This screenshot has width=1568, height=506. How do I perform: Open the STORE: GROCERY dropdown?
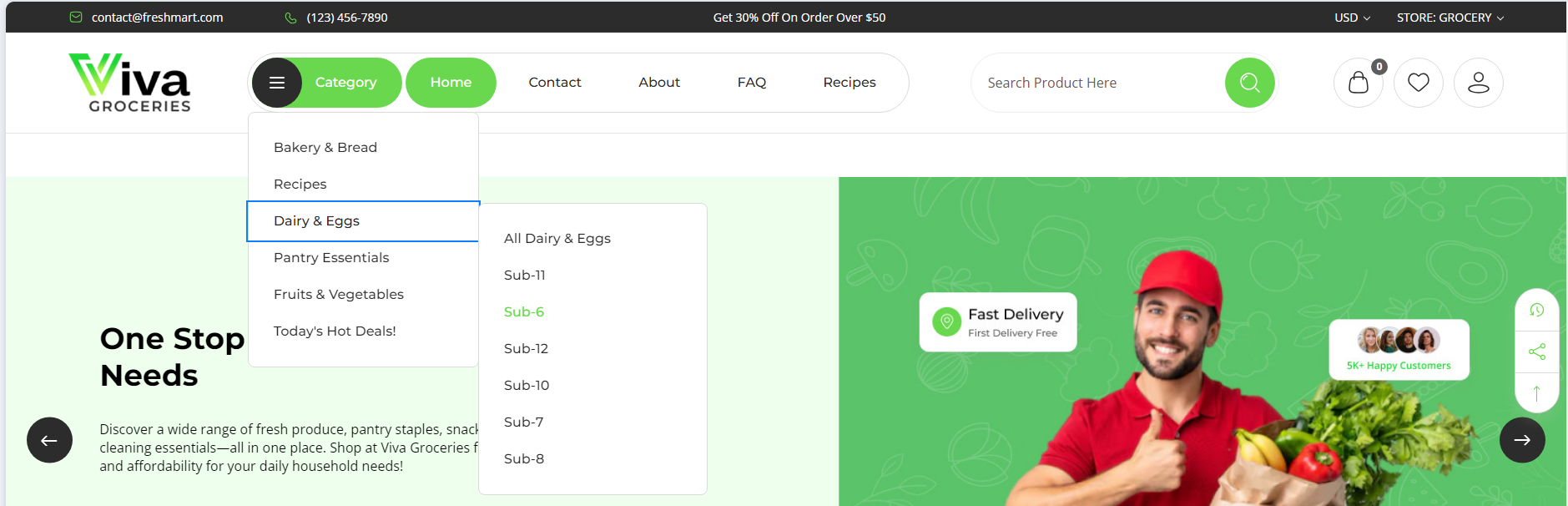pos(1450,18)
